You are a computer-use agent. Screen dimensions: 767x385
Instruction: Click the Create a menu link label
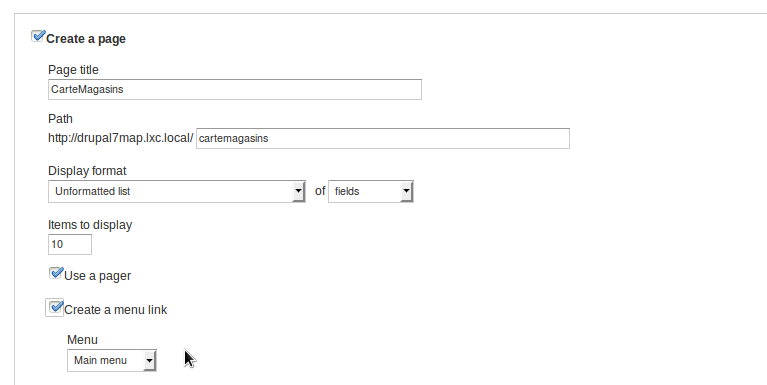click(x=115, y=310)
